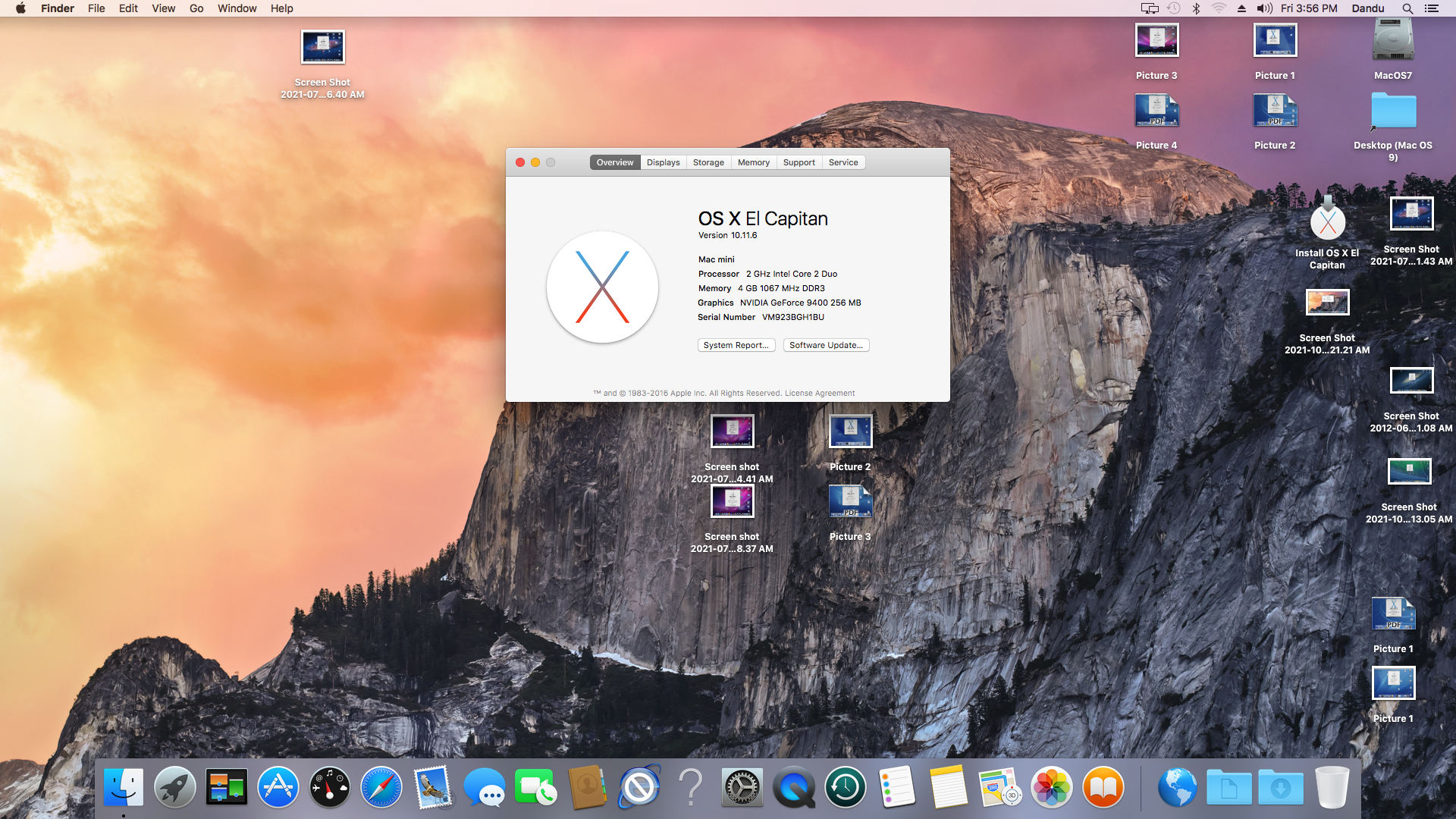Open System Preferences gear icon

742,787
